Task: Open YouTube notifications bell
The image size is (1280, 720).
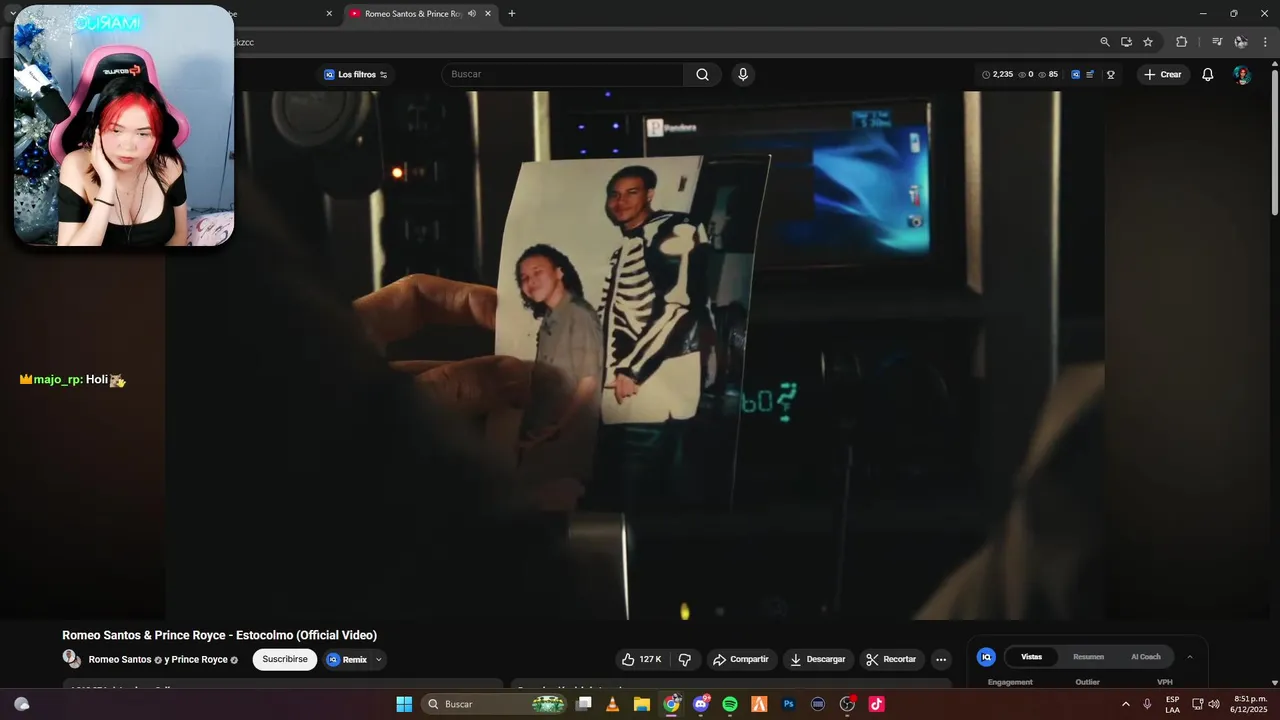Action: [1207, 75]
